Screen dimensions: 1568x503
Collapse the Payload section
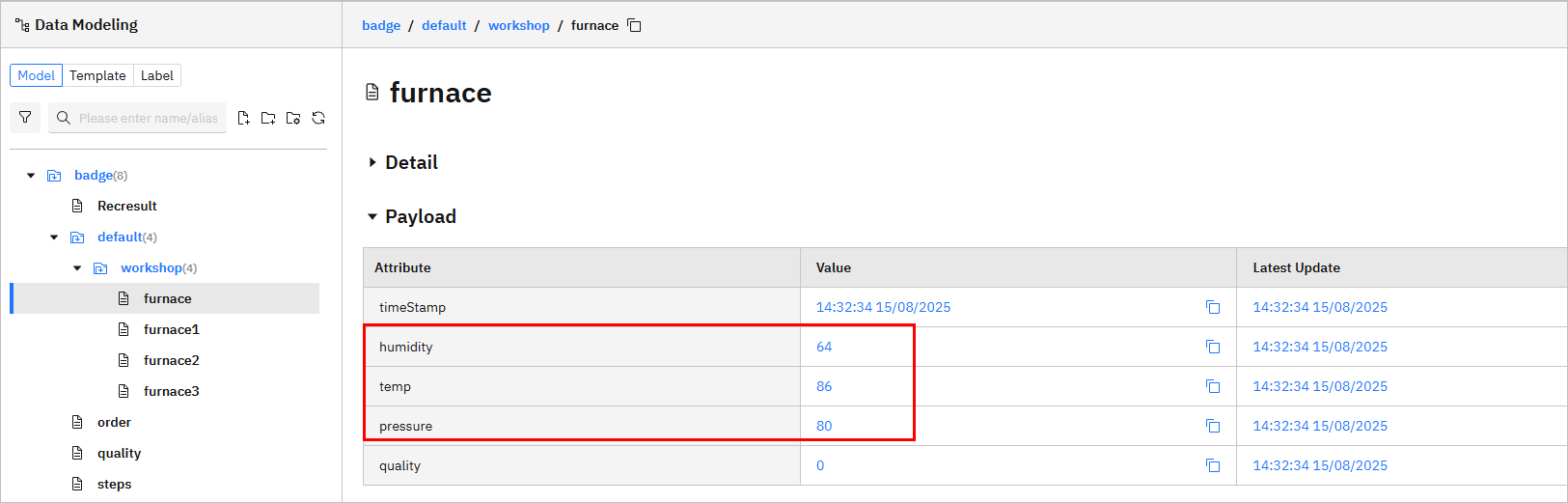tap(372, 216)
